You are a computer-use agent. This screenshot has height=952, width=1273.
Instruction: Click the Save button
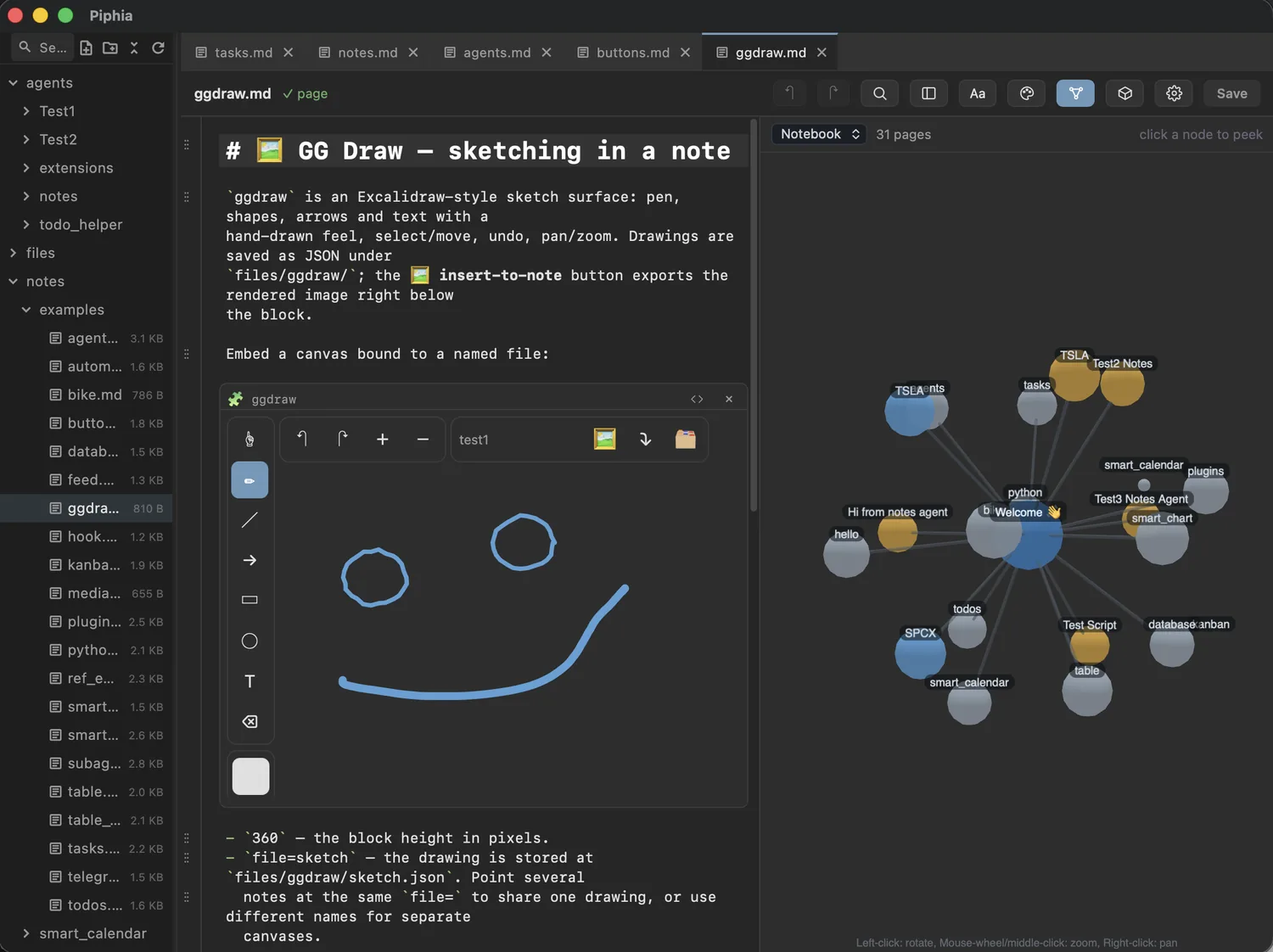click(x=1231, y=93)
